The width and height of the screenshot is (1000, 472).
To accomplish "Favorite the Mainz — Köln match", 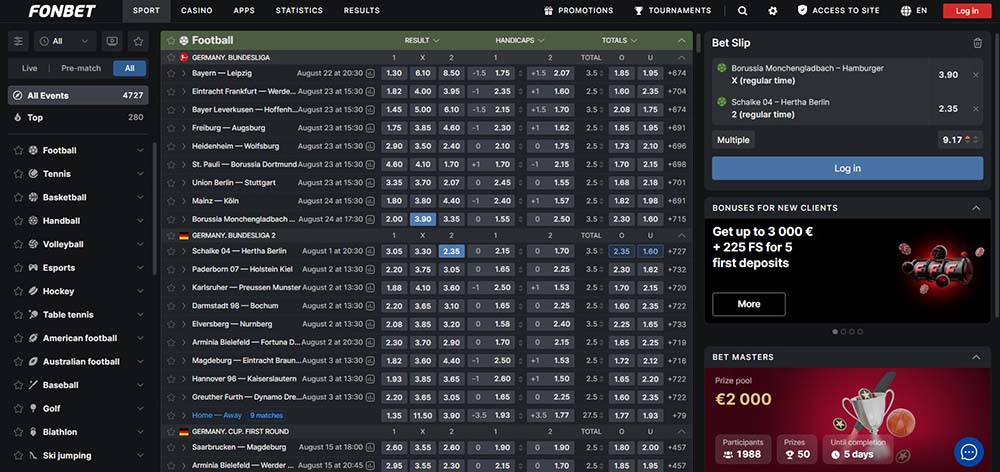I will click(x=171, y=201).
